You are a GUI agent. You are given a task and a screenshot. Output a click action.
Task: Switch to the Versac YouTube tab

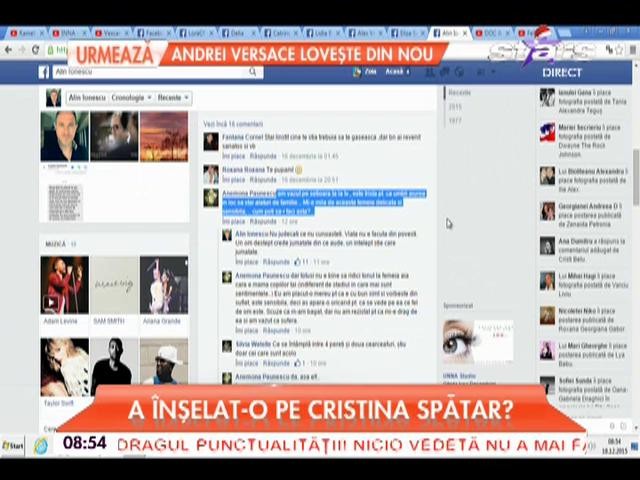(111, 33)
